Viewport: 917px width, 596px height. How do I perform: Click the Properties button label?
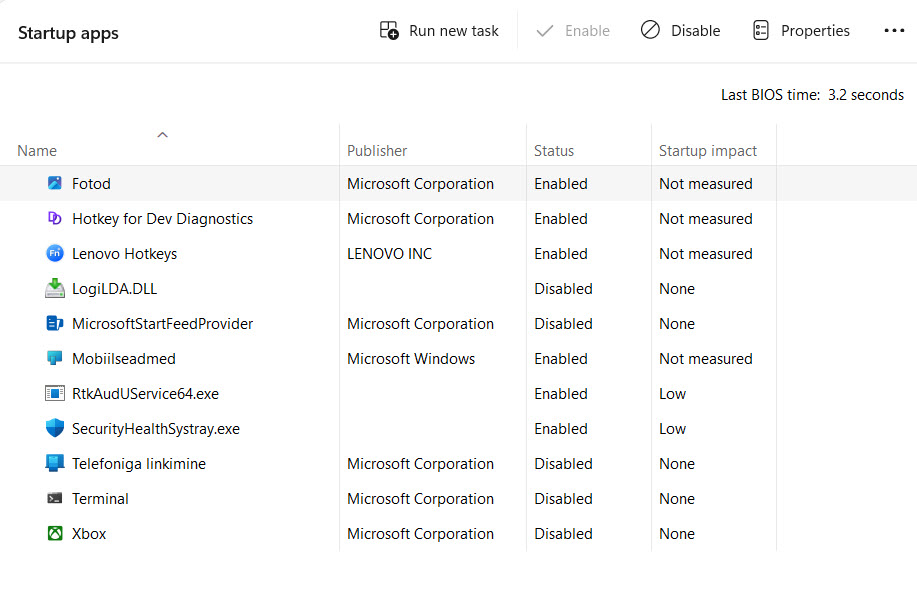(815, 31)
